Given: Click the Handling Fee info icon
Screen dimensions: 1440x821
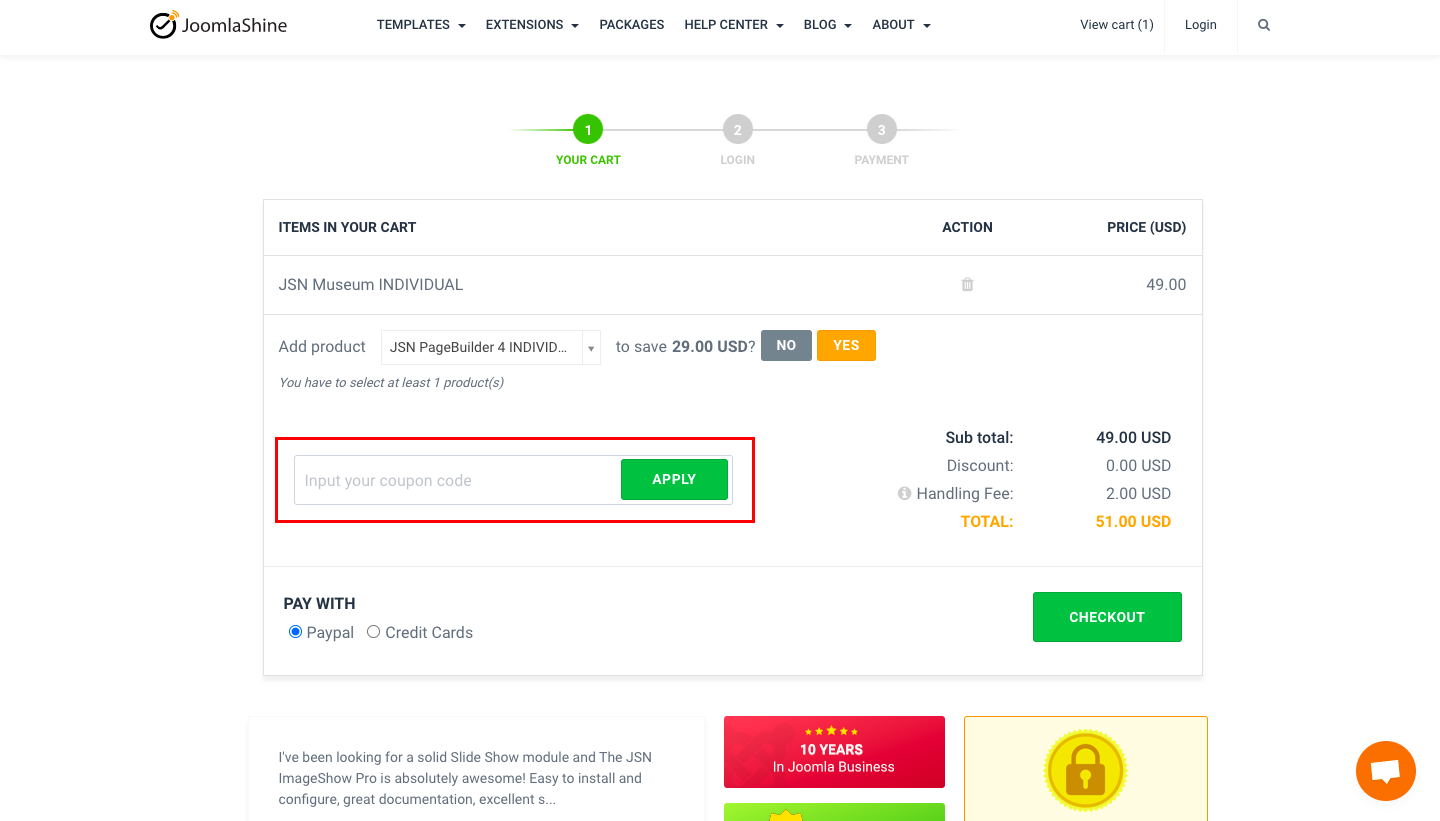Looking at the screenshot, I should tap(904, 493).
